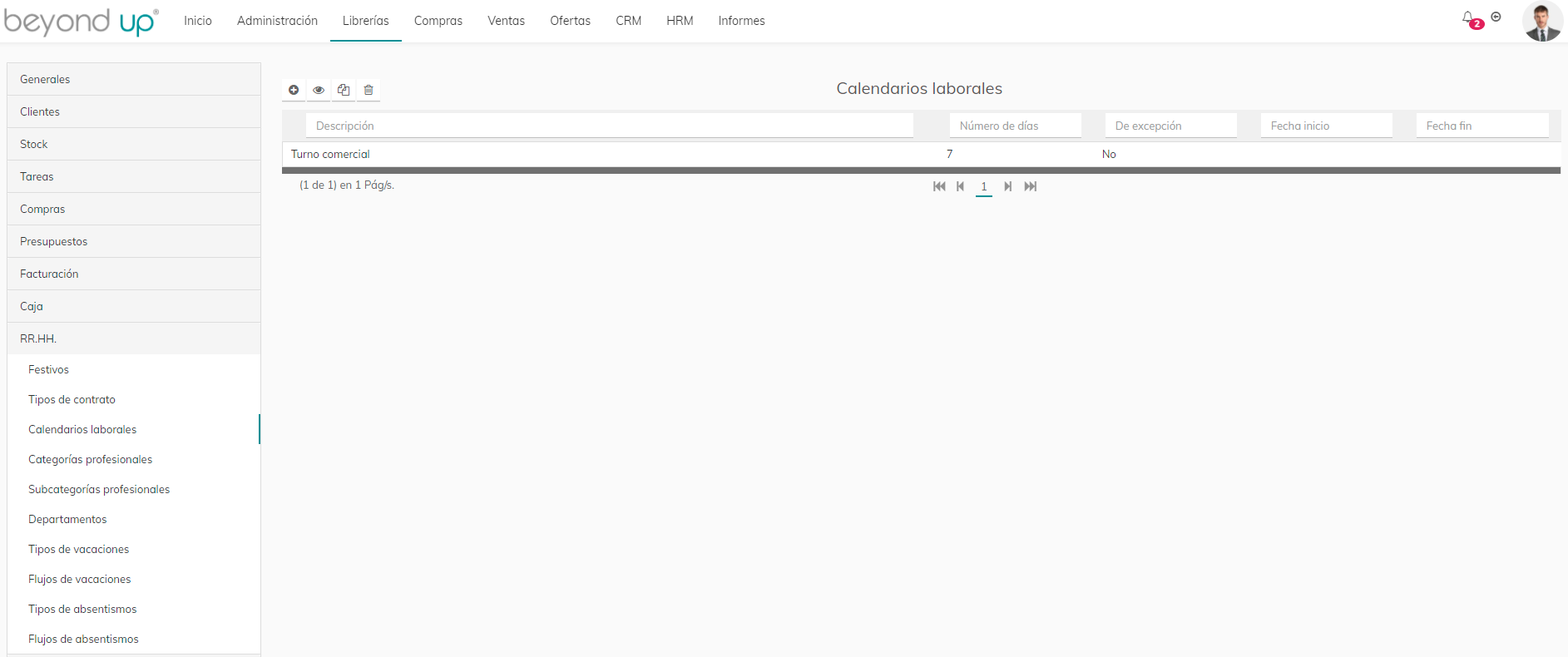The width and height of the screenshot is (1568, 657).
Task: Open the notifications bell
Action: click(x=1468, y=17)
